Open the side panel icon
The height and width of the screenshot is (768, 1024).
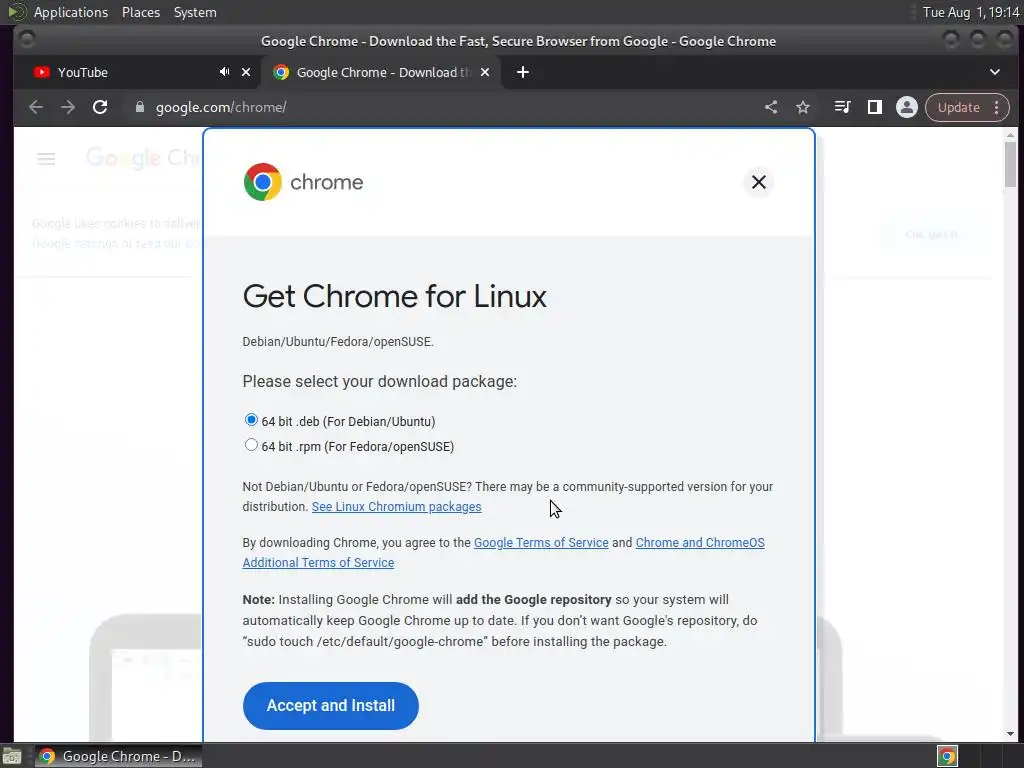874,107
